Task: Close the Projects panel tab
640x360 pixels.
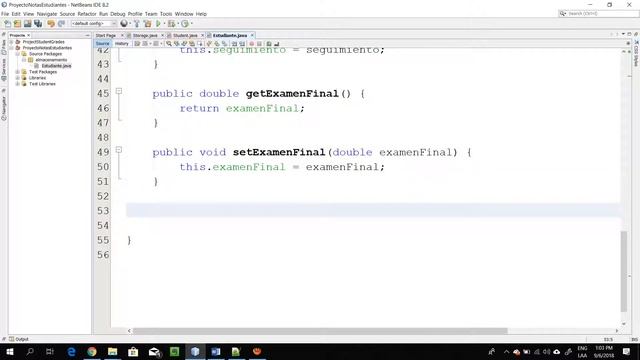Action: (29, 36)
